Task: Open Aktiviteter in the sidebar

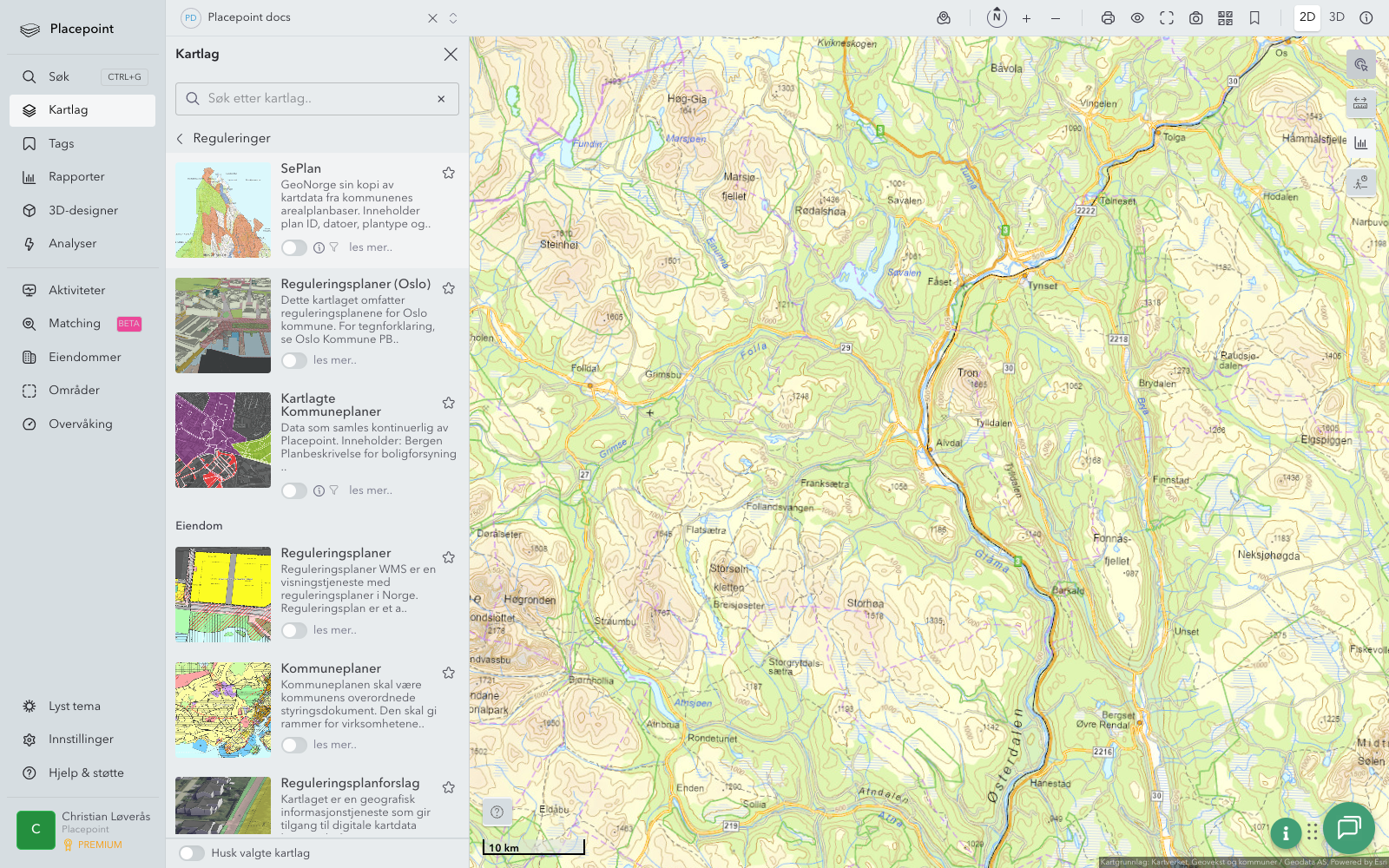Action: [82, 291]
